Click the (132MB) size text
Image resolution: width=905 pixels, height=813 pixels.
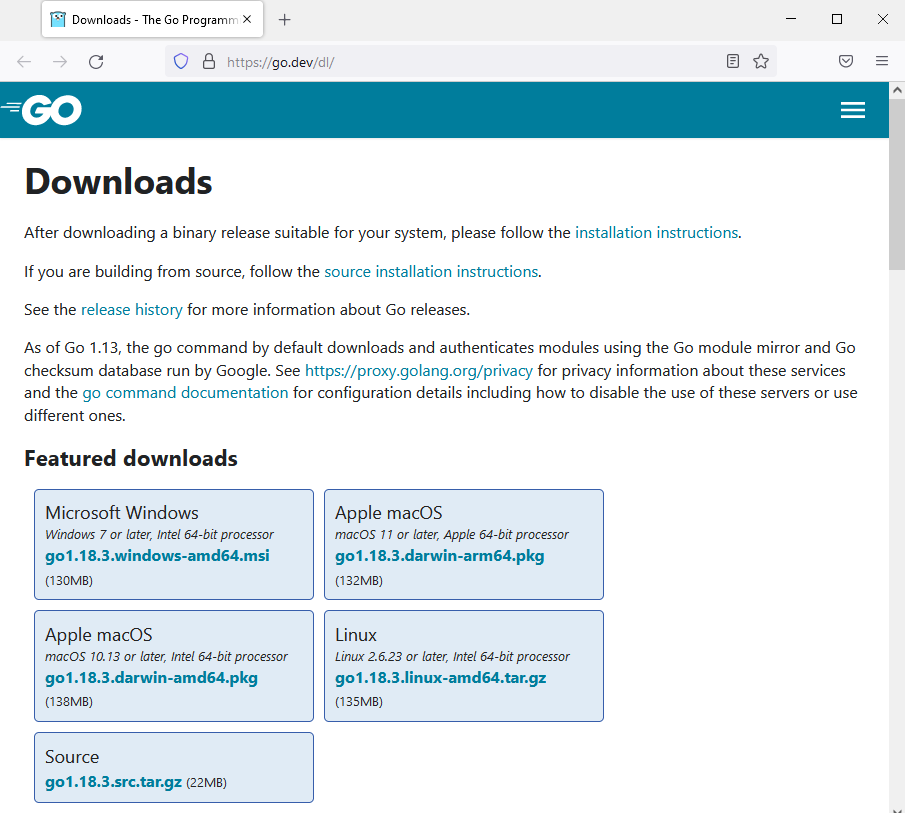point(359,580)
